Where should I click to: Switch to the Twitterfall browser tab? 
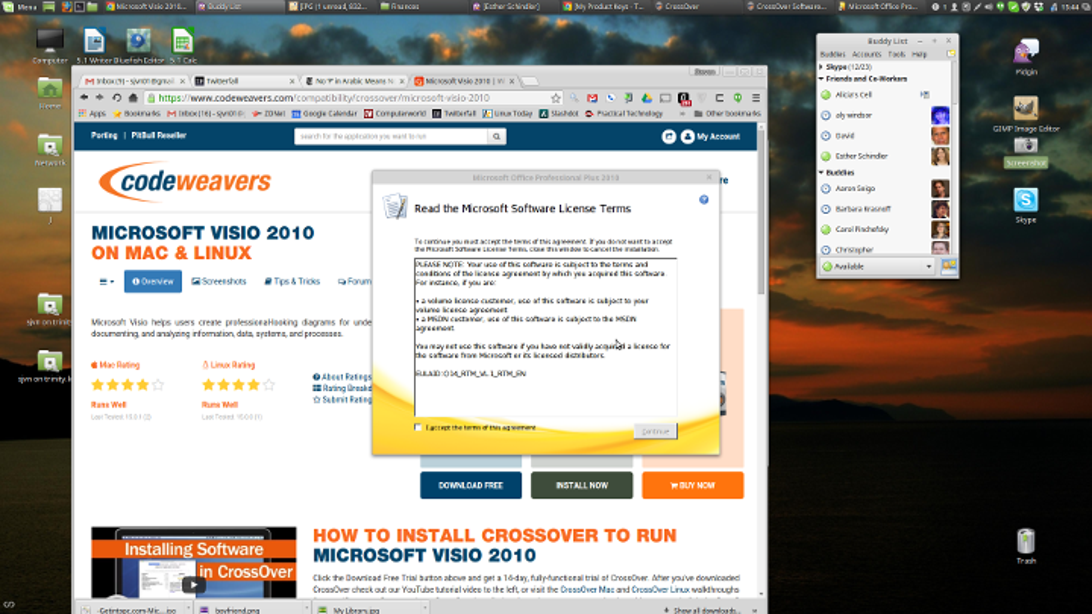[x=244, y=81]
